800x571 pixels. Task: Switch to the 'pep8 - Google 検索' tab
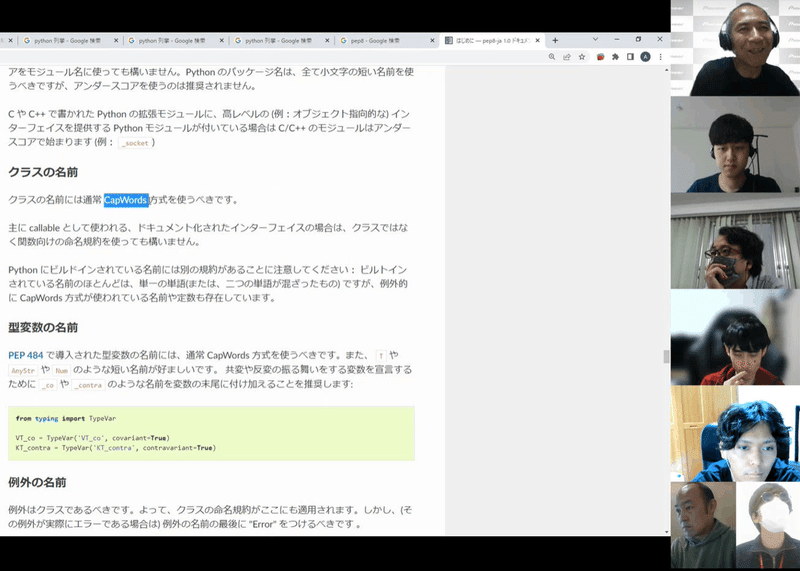point(387,40)
